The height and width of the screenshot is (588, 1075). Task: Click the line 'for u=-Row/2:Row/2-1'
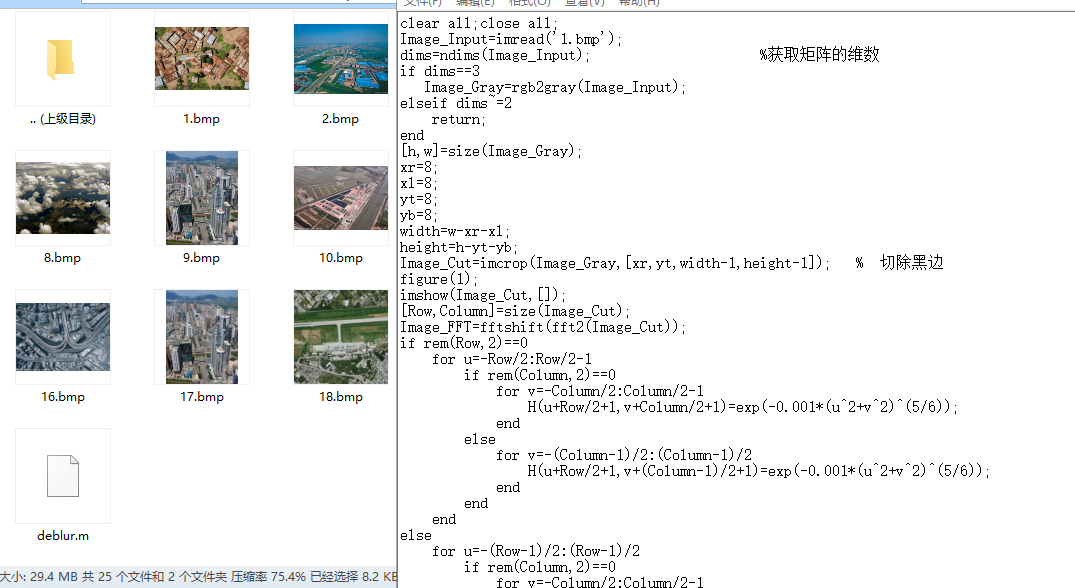coord(511,359)
